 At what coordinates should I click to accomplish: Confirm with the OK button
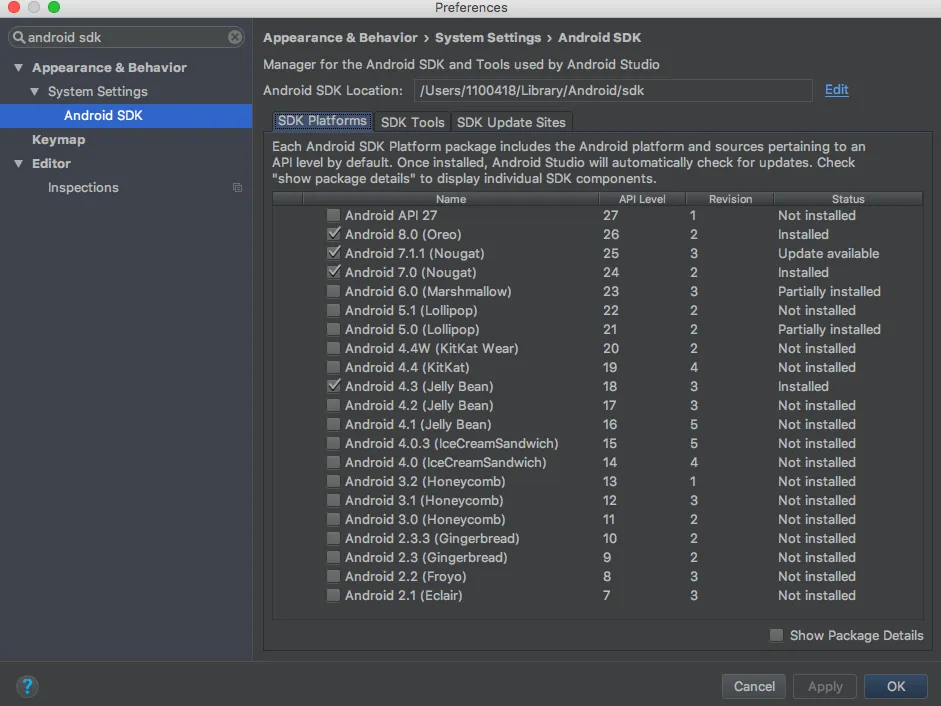[895, 686]
